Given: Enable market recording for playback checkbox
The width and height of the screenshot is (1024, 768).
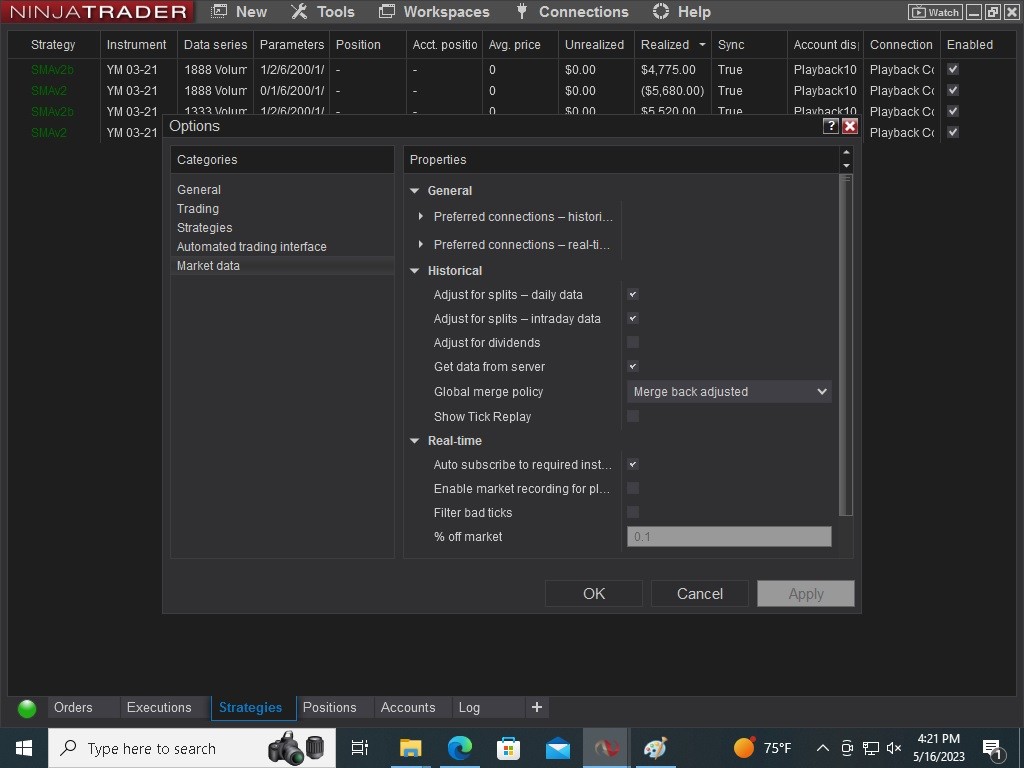Looking at the screenshot, I should point(633,488).
